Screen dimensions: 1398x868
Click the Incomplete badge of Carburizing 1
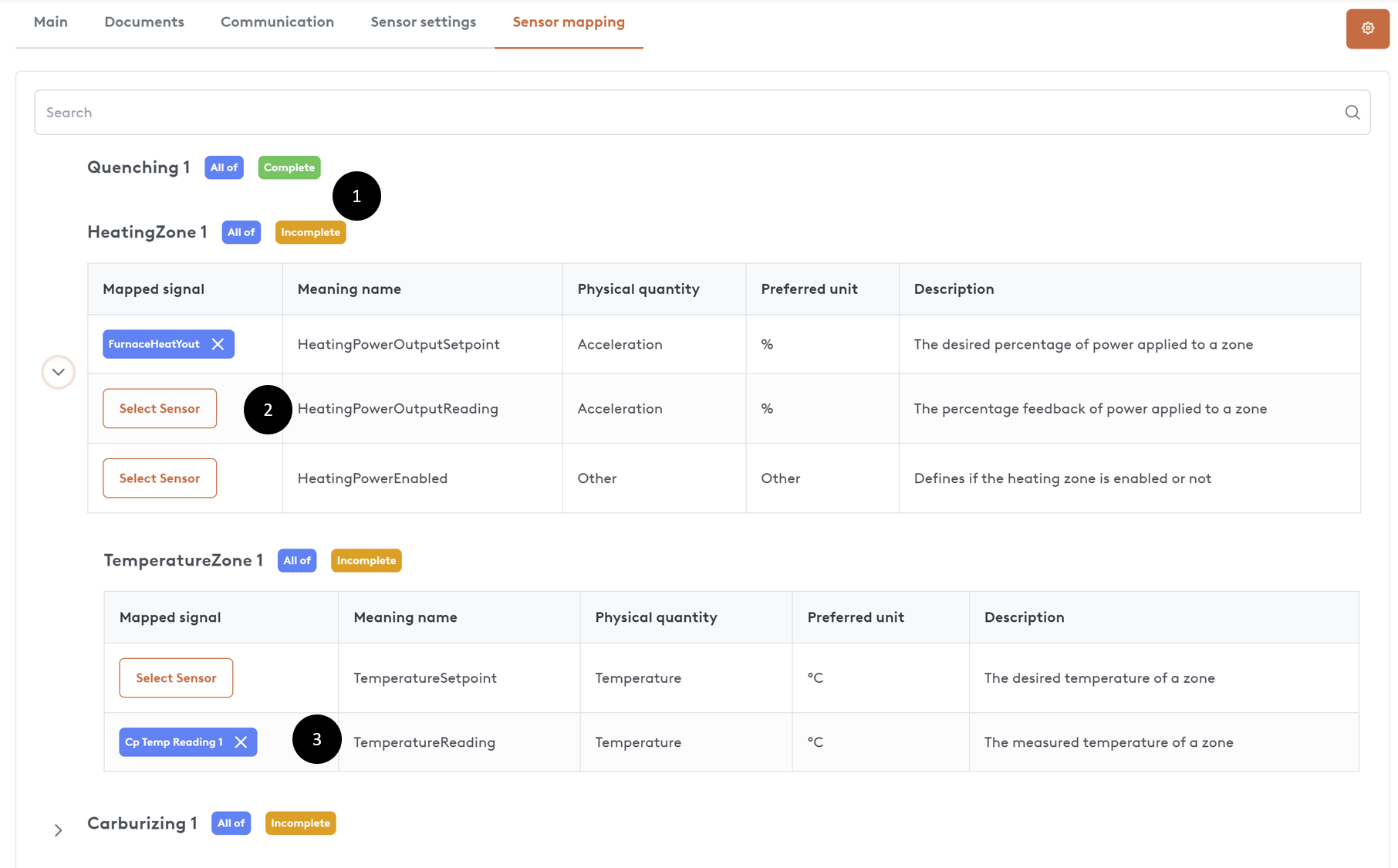(x=300, y=823)
